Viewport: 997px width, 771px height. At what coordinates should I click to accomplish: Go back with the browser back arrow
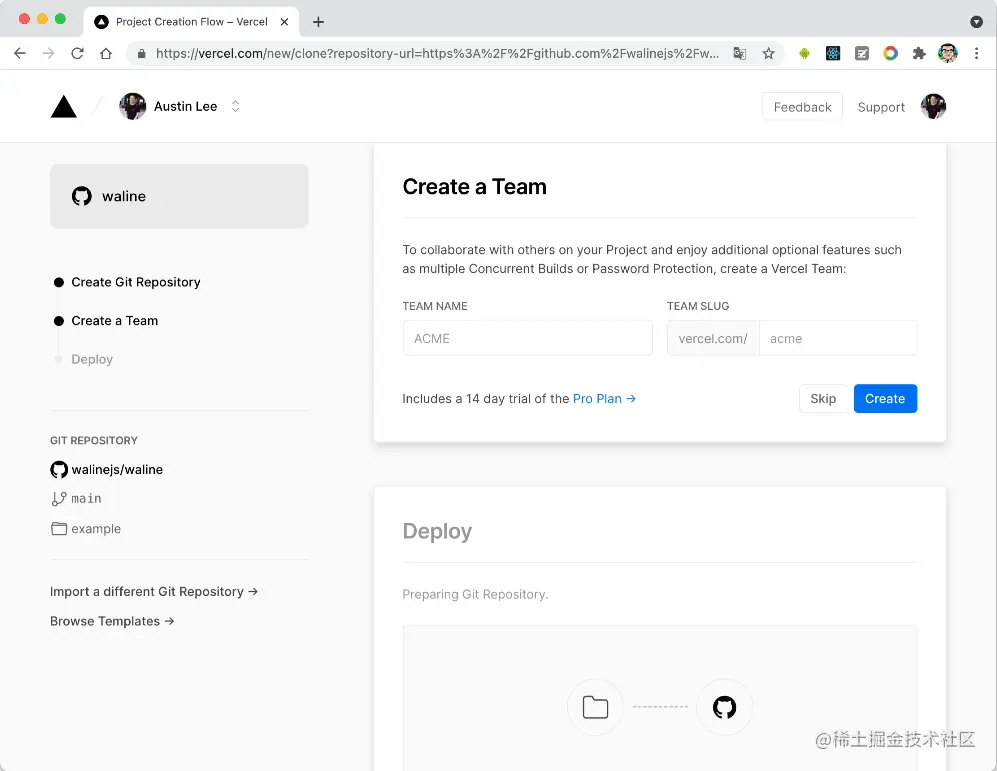(20, 53)
